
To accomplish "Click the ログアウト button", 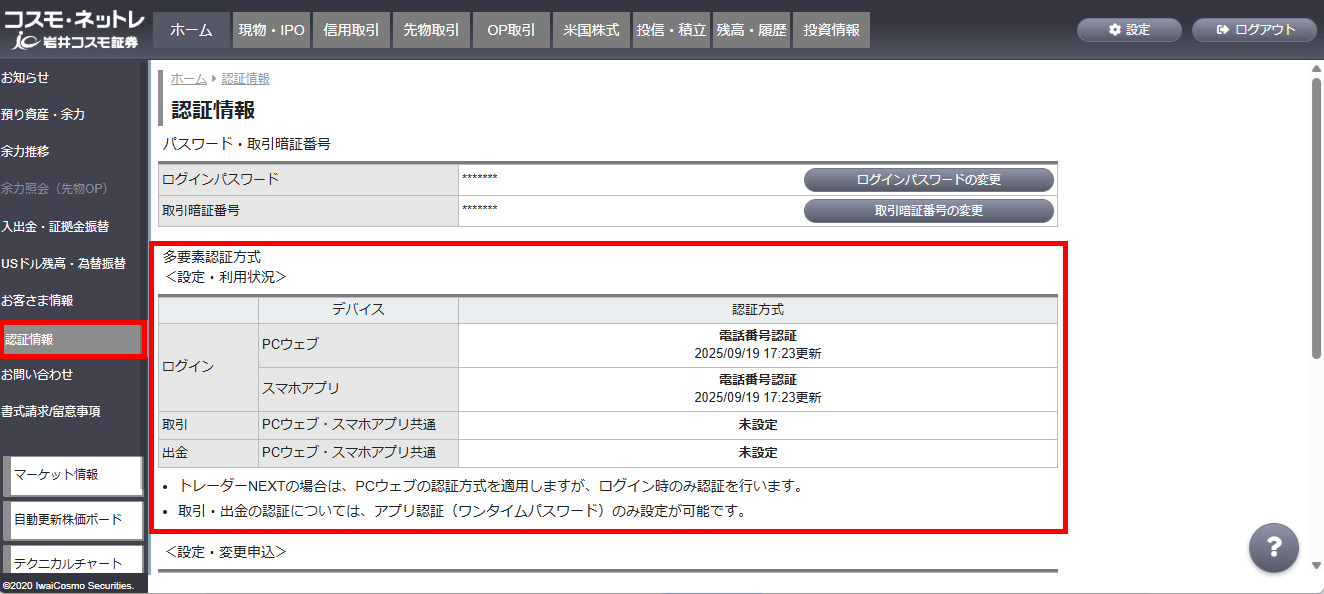I will tap(1256, 30).
